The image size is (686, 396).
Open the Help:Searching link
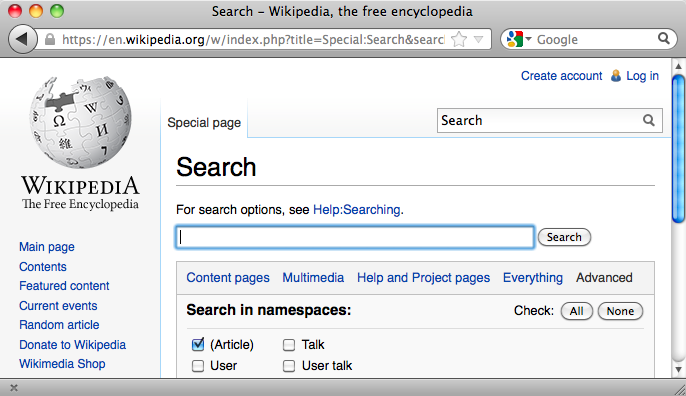point(357,210)
